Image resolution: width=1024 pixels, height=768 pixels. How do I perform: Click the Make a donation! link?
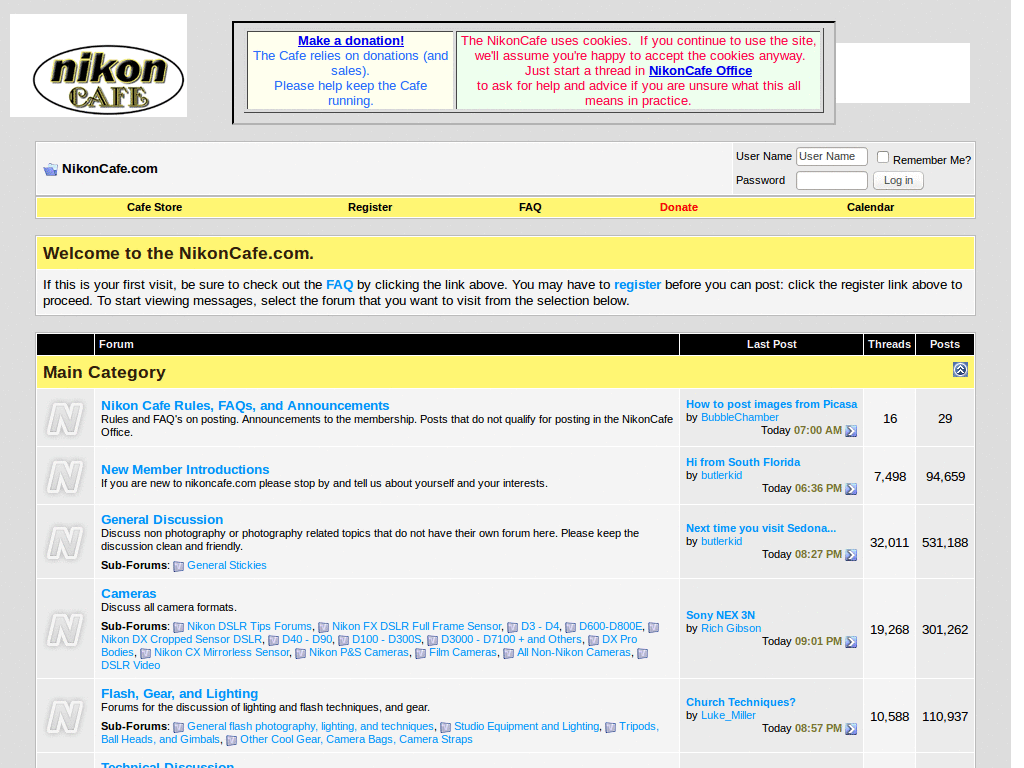coord(351,40)
